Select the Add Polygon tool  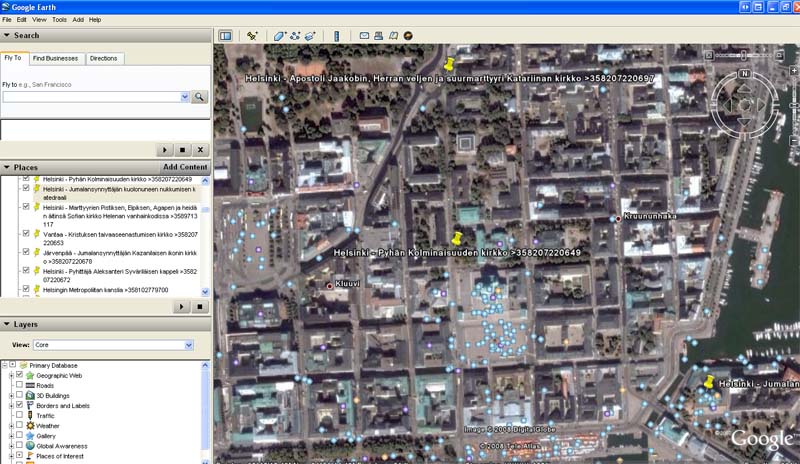(281, 36)
